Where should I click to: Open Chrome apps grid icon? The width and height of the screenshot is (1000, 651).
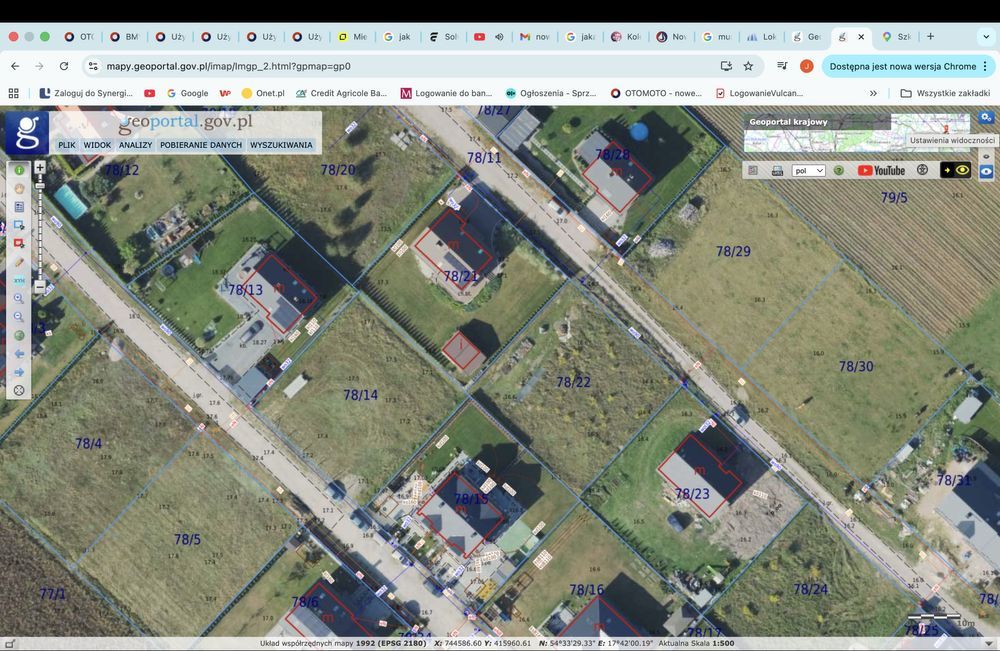(13, 93)
